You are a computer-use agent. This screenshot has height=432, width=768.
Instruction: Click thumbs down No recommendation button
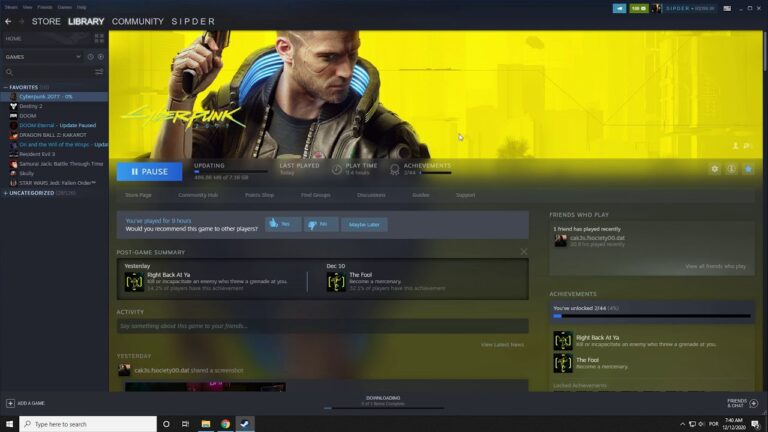(x=320, y=224)
